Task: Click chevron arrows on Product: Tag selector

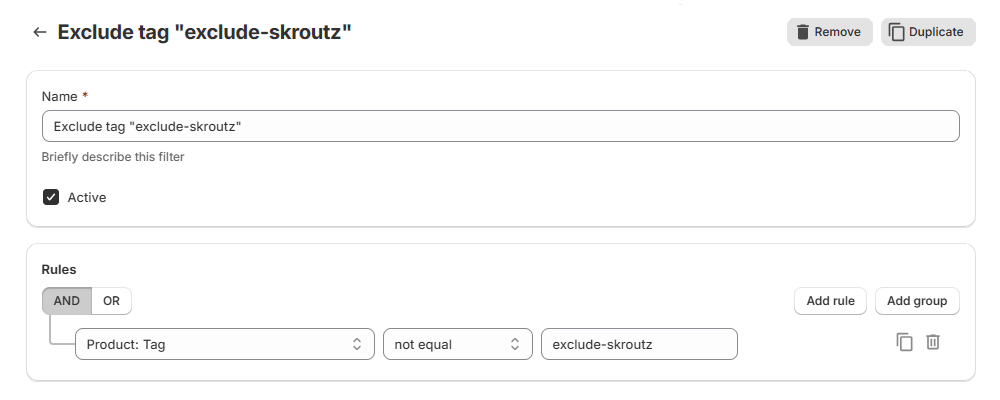Action: tap(357, 344)
